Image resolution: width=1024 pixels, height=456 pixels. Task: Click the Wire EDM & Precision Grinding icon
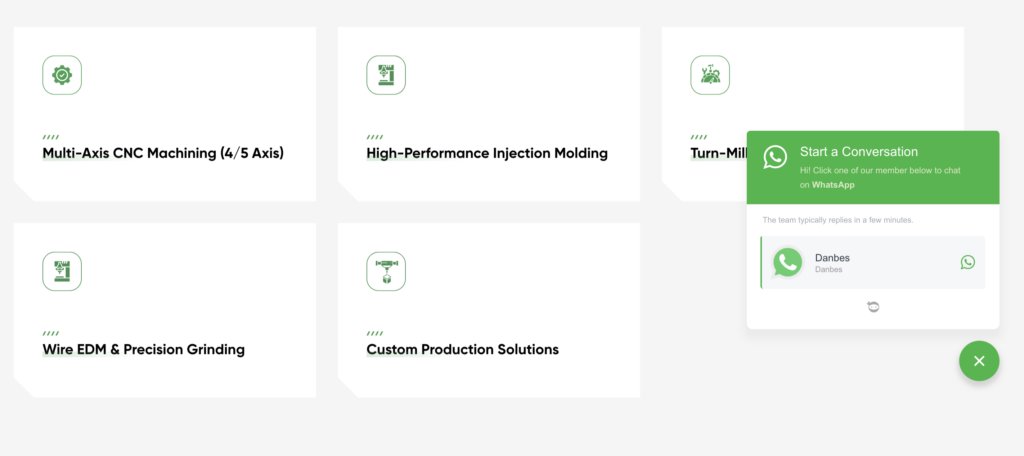[62, 271]
